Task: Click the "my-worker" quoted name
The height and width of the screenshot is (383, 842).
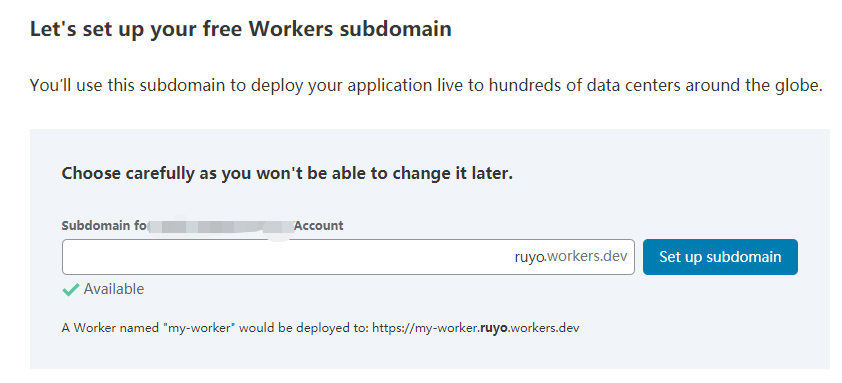Action: point(200,328)
